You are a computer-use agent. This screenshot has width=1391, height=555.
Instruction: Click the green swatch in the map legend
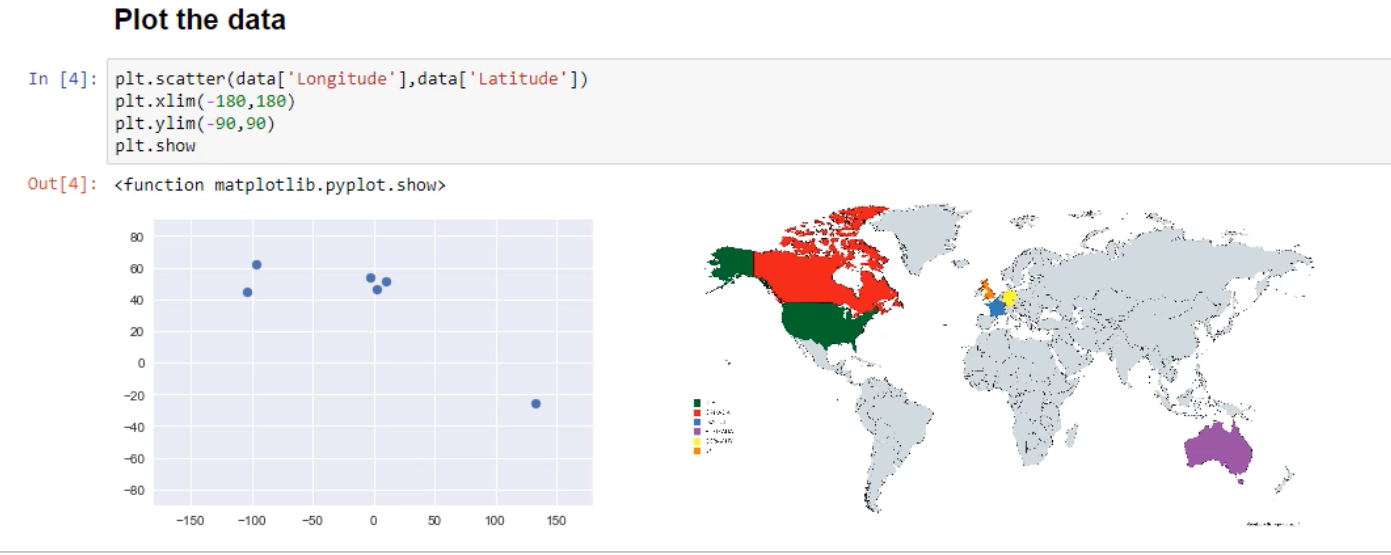[x=697, y=403]
